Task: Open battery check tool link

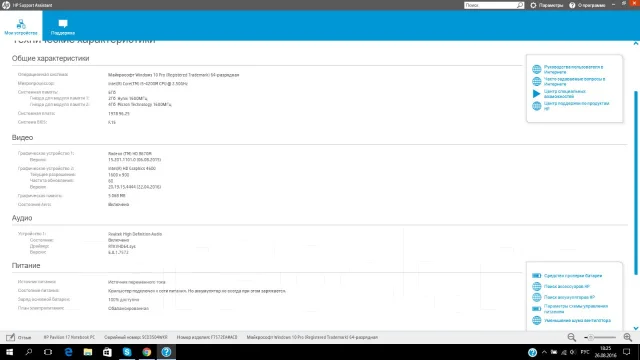Action: 573,276
